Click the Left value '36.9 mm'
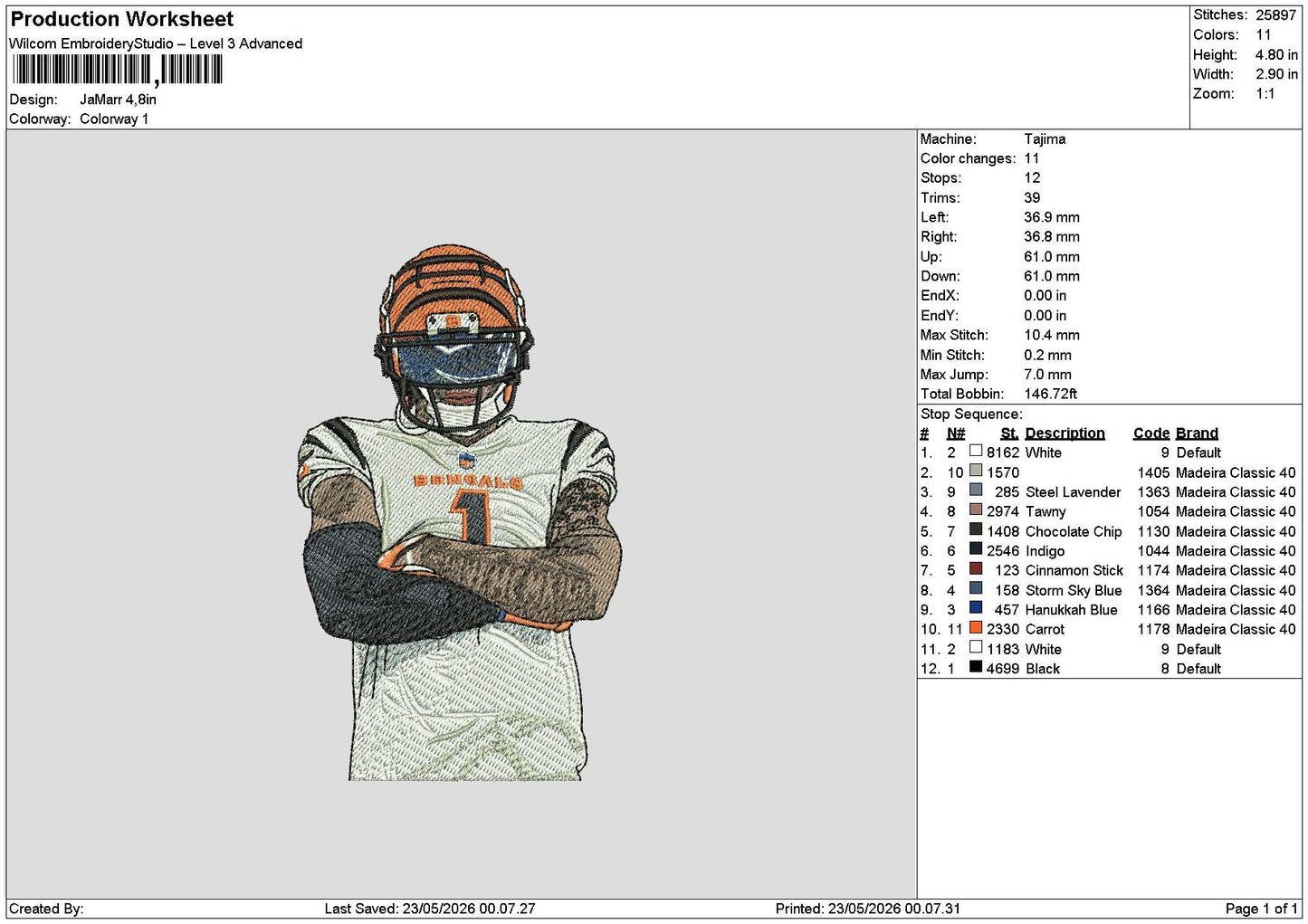 (1052, 217)
